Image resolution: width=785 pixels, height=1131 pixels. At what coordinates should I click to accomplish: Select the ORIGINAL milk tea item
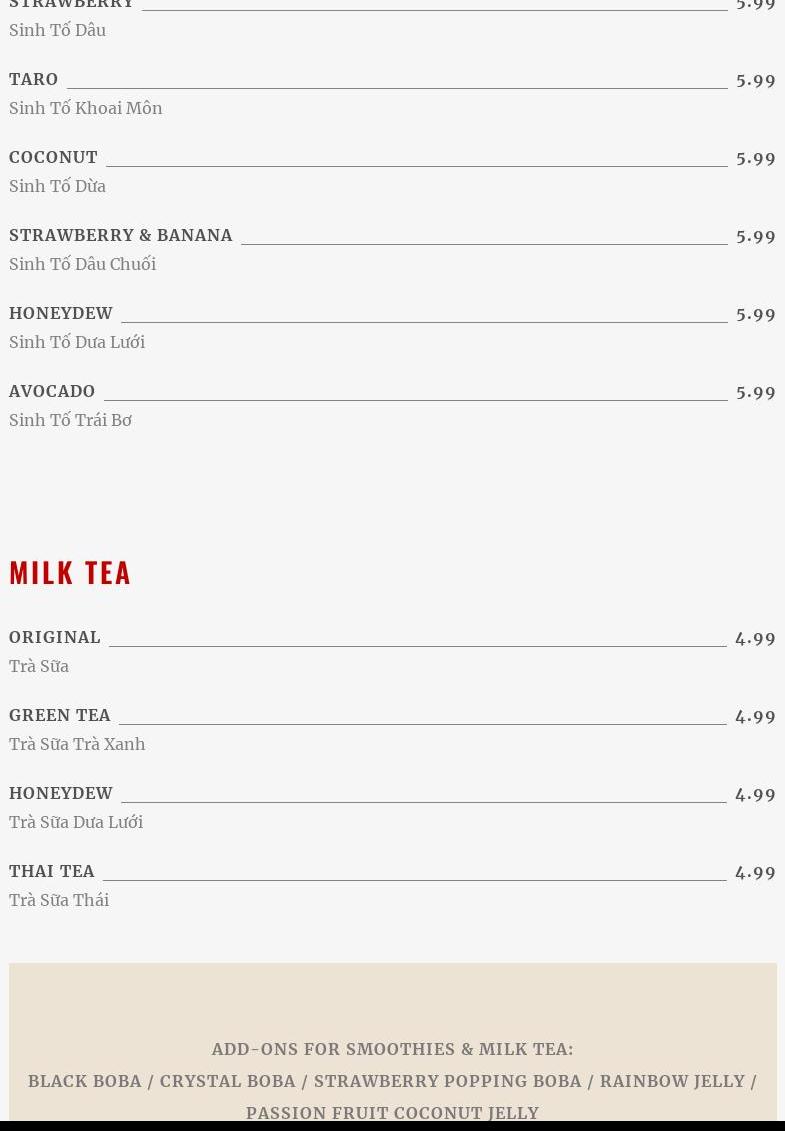(55, 637)
